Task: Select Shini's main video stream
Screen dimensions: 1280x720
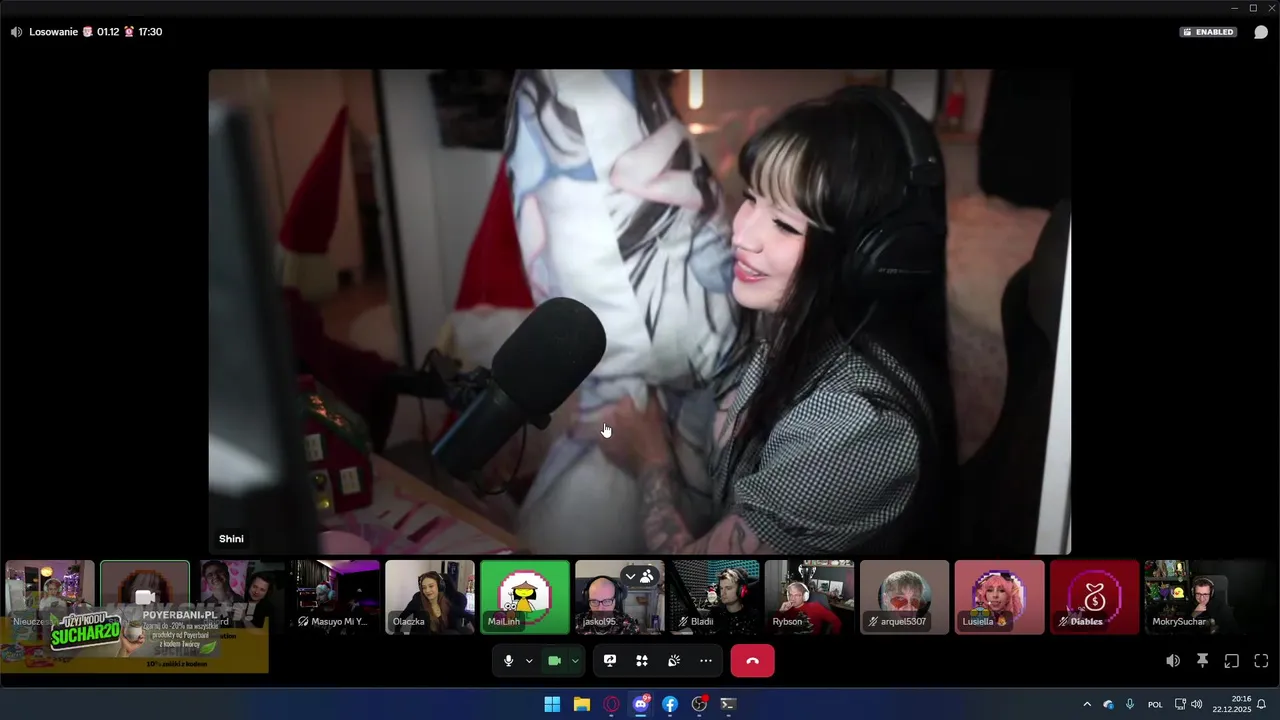Action: (x=640, y=312)
